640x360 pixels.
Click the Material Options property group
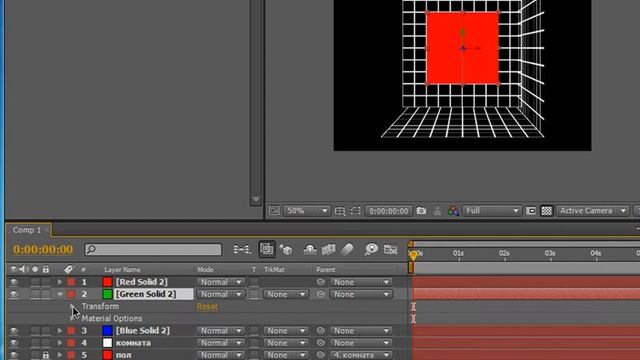click(x=112, y=318)
